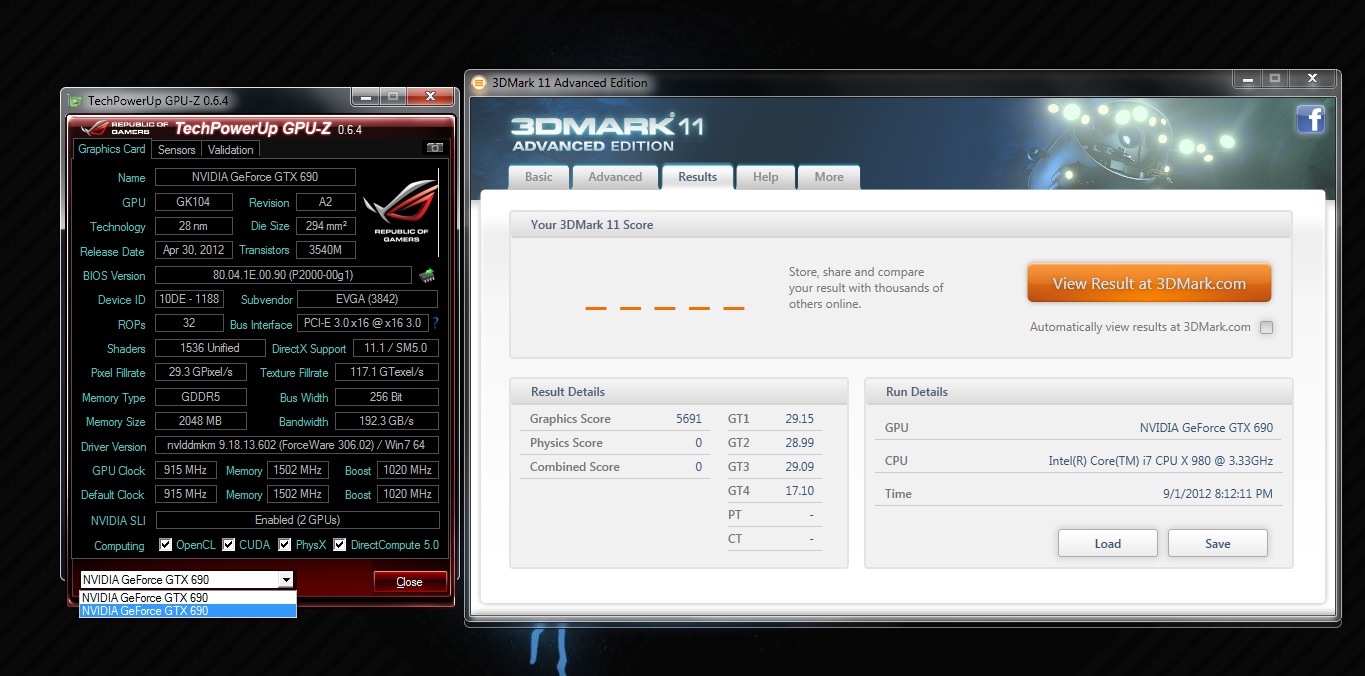1365x676 pixels.
Task: Open the Advanced tab in 3DMark
Action: coord(615,177)
